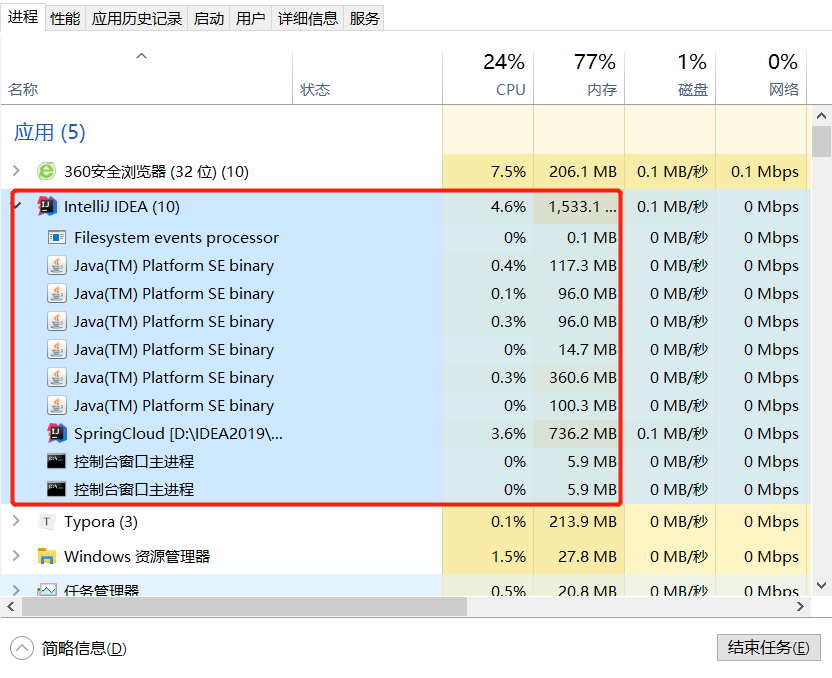The width and height of the screenshot is (832, 678).
Task: Select the first Java Platform SE binary icon
Action: click(57, 266)
